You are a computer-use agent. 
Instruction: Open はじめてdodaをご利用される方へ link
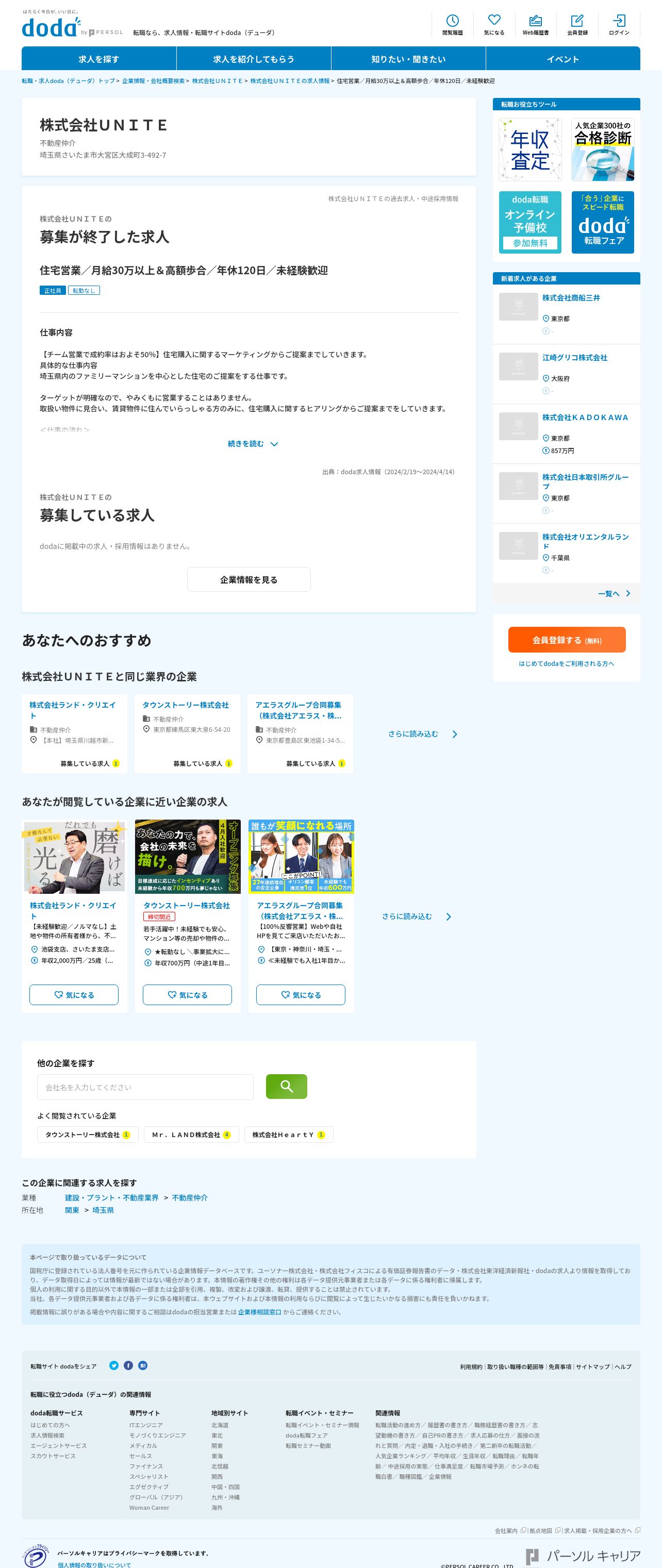tap(567, 663)
